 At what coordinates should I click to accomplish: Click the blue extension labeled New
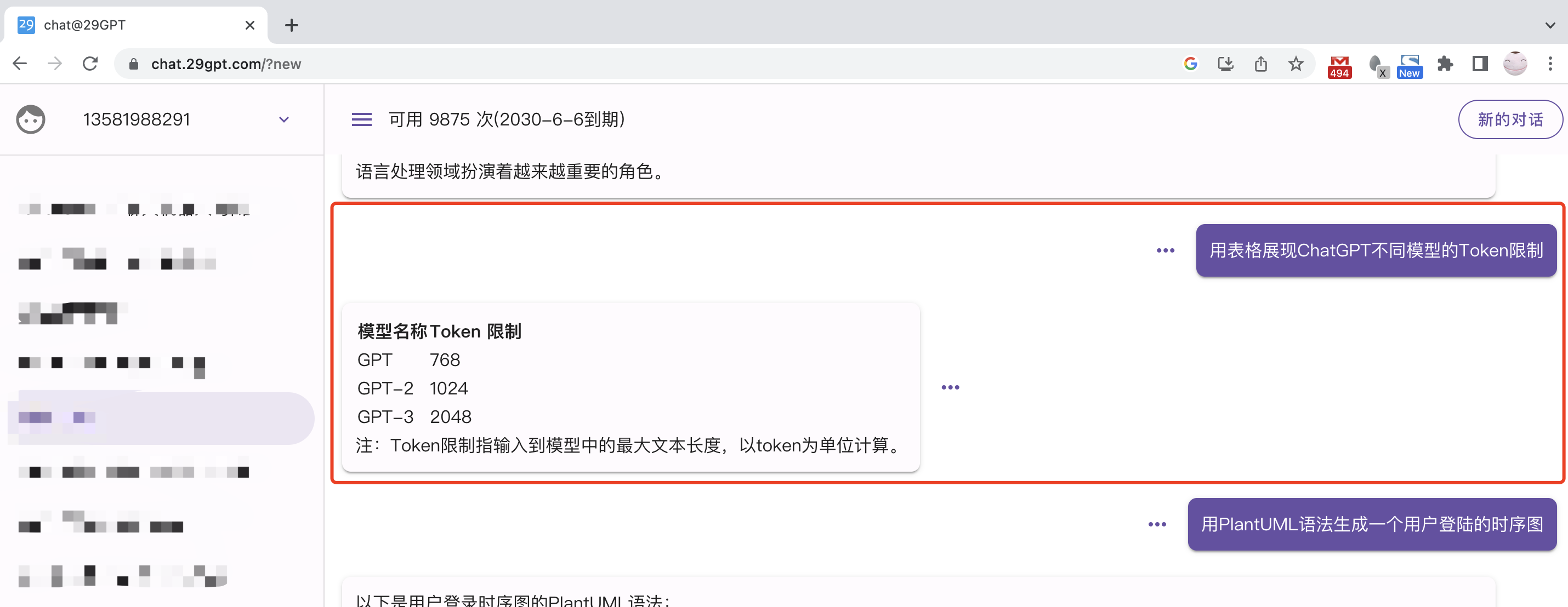click(x=1409, y=66)
